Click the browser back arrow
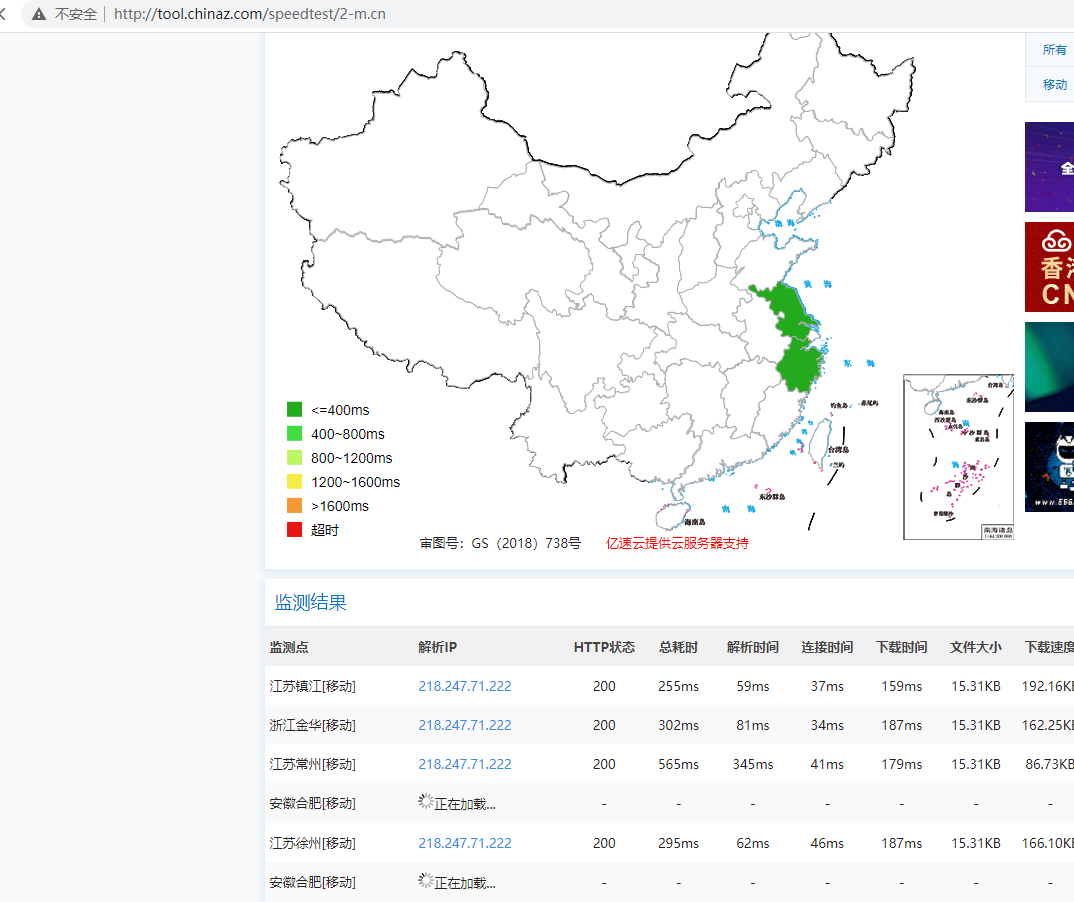The image size is (1074, 902). pos(3,14)
